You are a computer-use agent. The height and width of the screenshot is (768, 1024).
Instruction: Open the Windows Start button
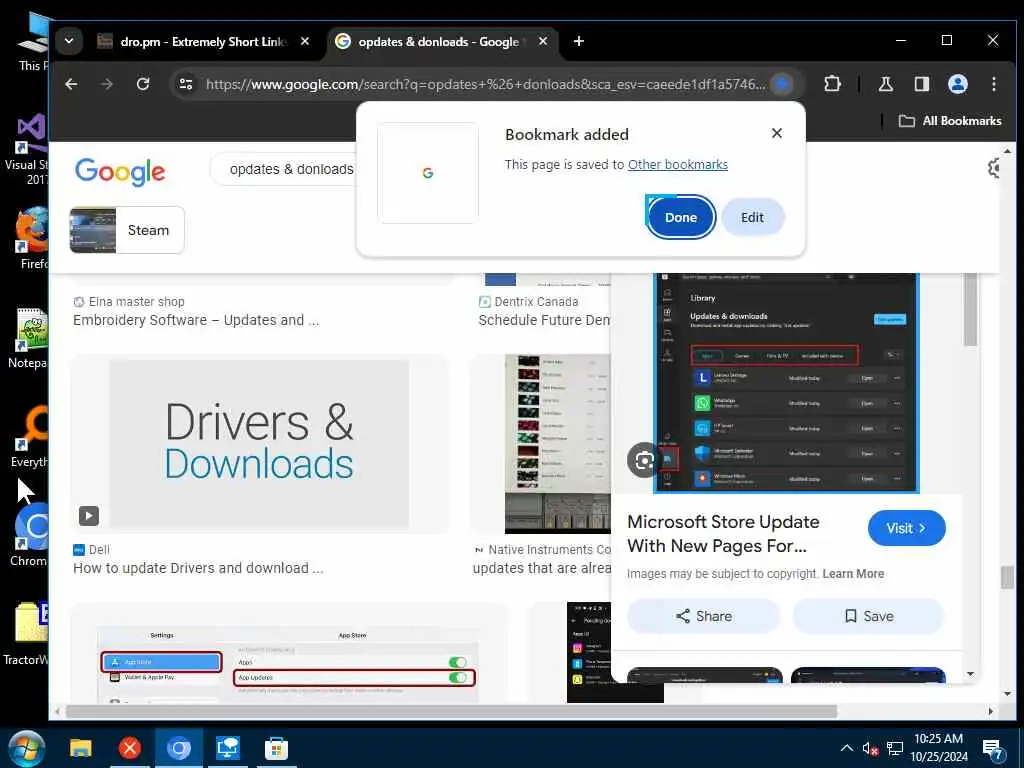tap(26, 748)
